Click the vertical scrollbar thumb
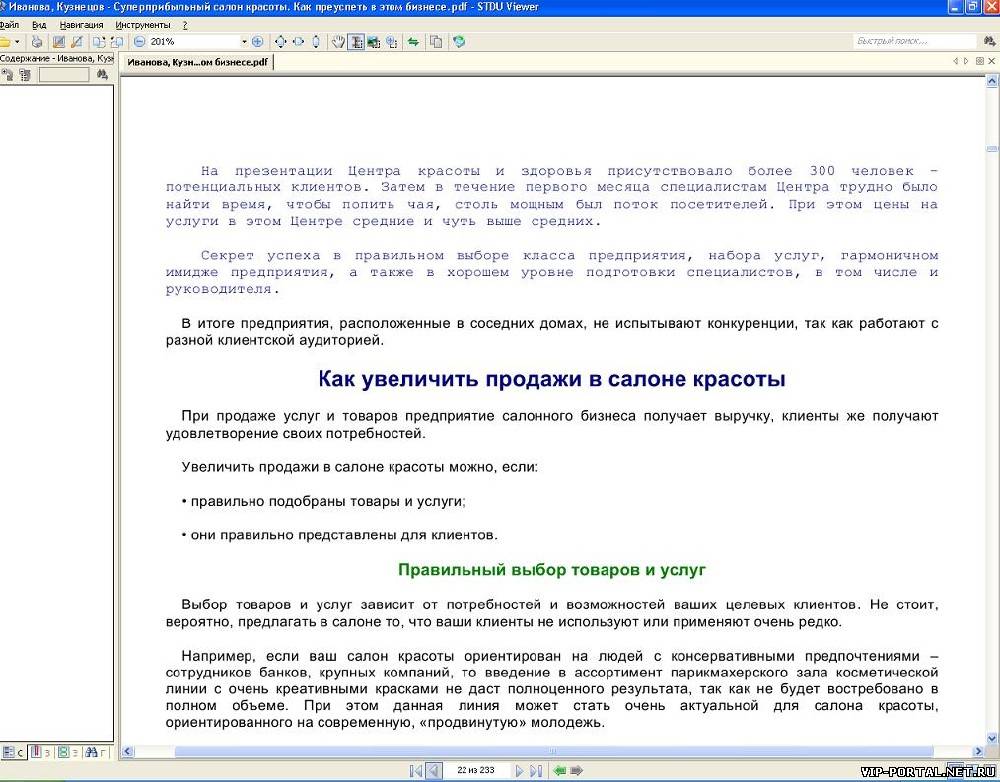The height and width of the screenshot is (782, 1000). 992,149
